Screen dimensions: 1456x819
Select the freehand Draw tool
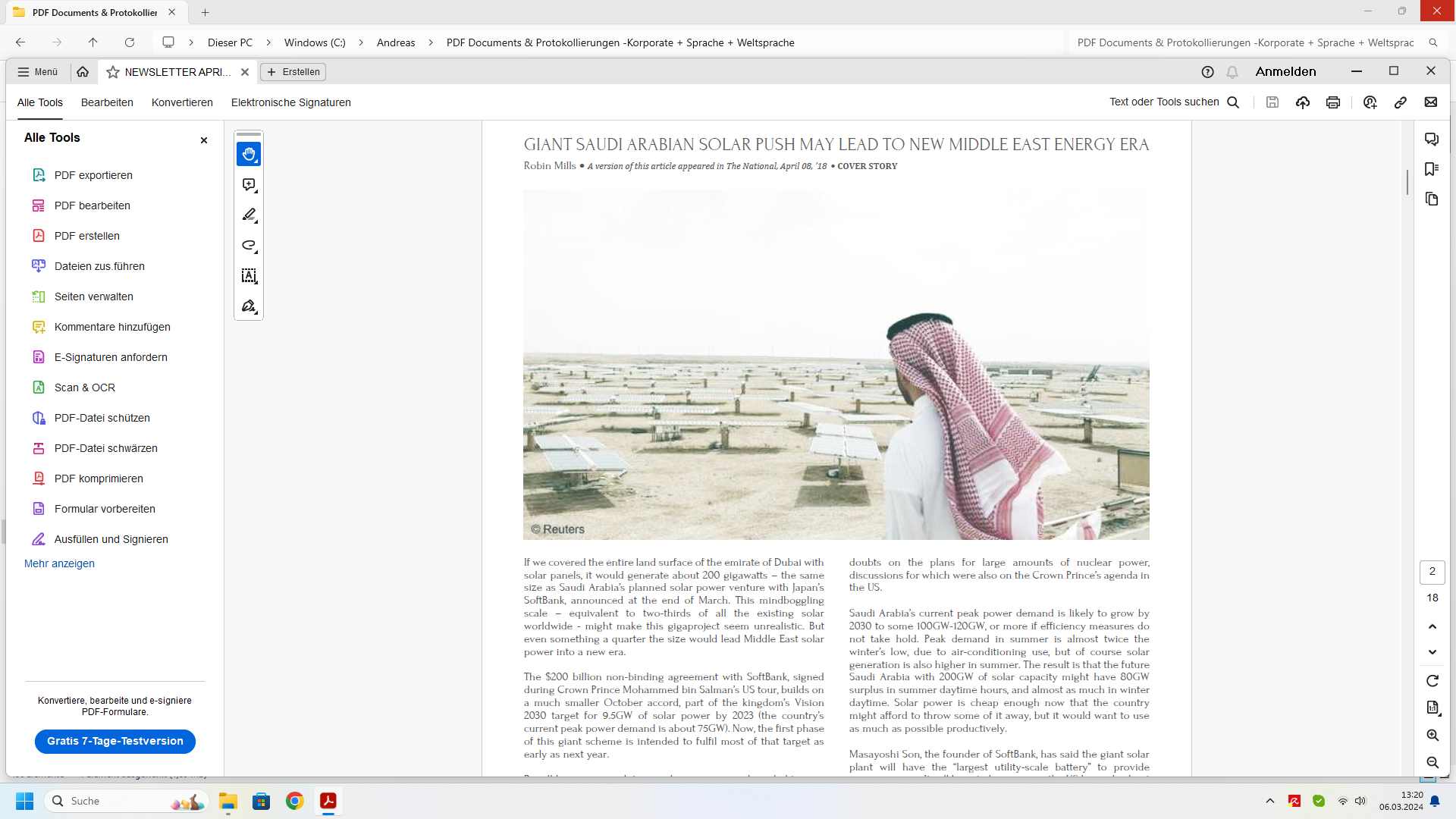pyautogui.click(x=249, y=246)
